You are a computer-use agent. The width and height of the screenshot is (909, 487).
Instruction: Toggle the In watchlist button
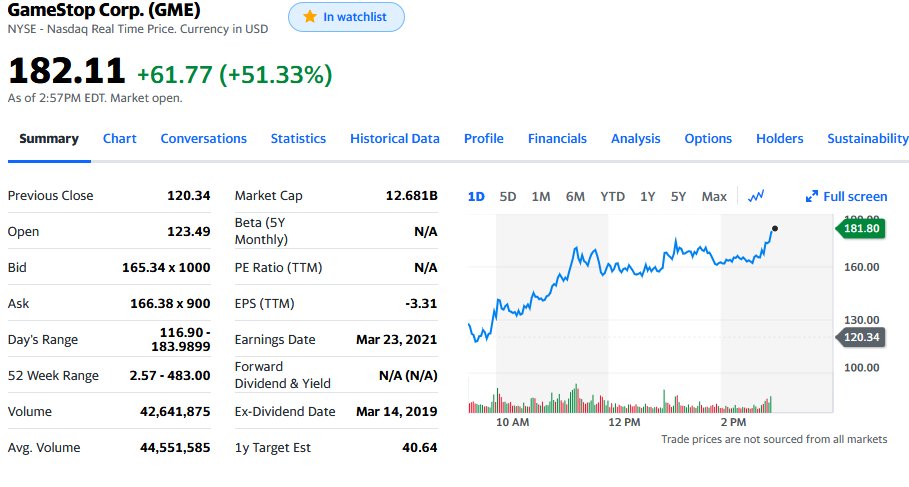(x=346, y=17)
